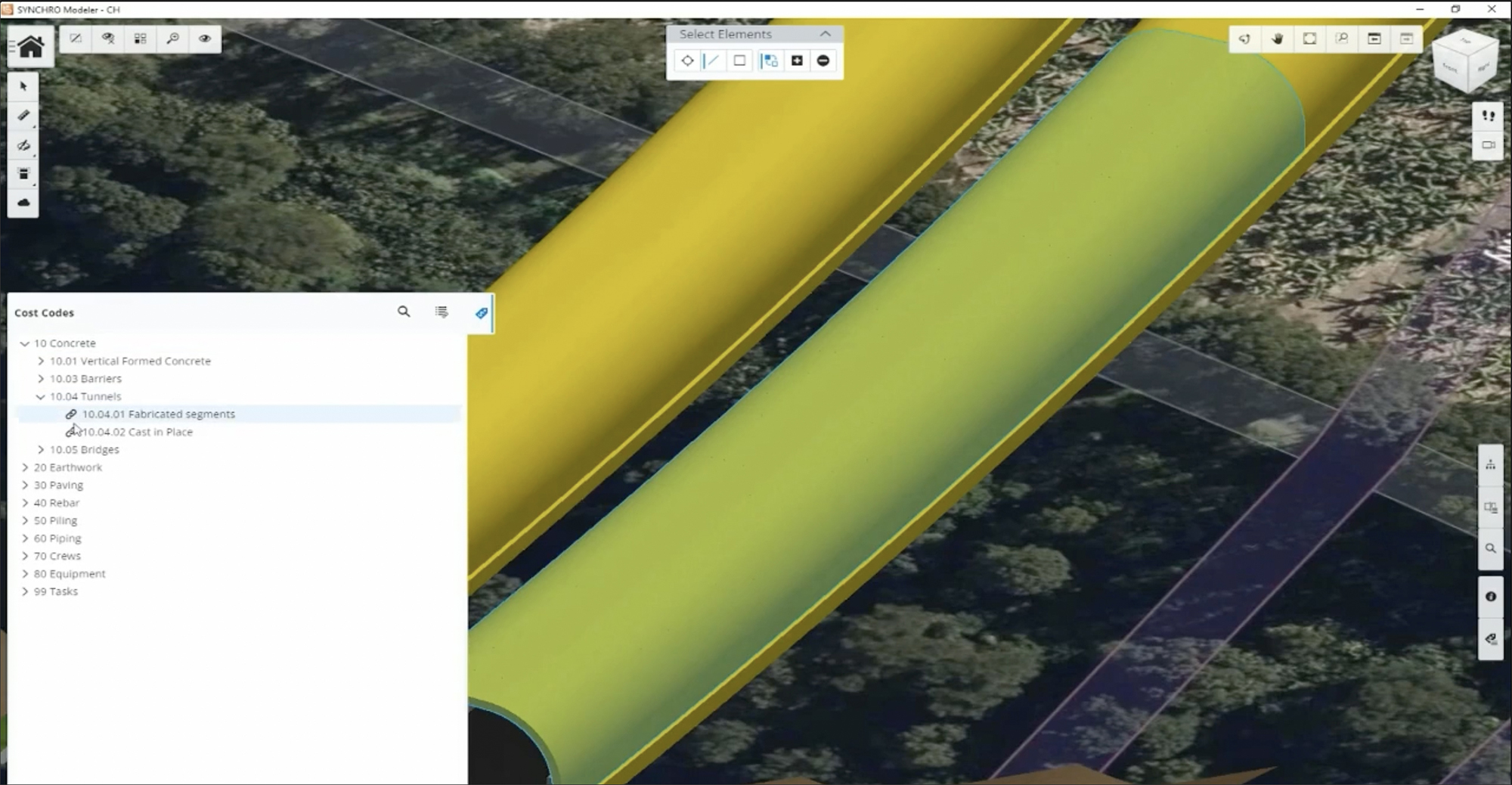Search within Cost Codes panel
Viewport: 1512px width, 785px height.
click(x=404, y=312)
